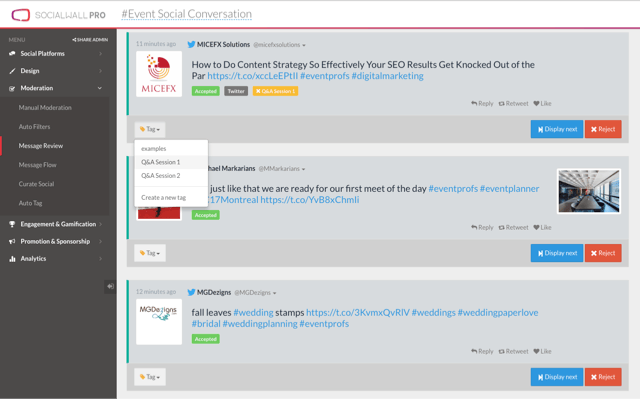Remove the Q&A Session 1 tag label
The width and height of the screenshot is (640, 399).
coord(258,91)
